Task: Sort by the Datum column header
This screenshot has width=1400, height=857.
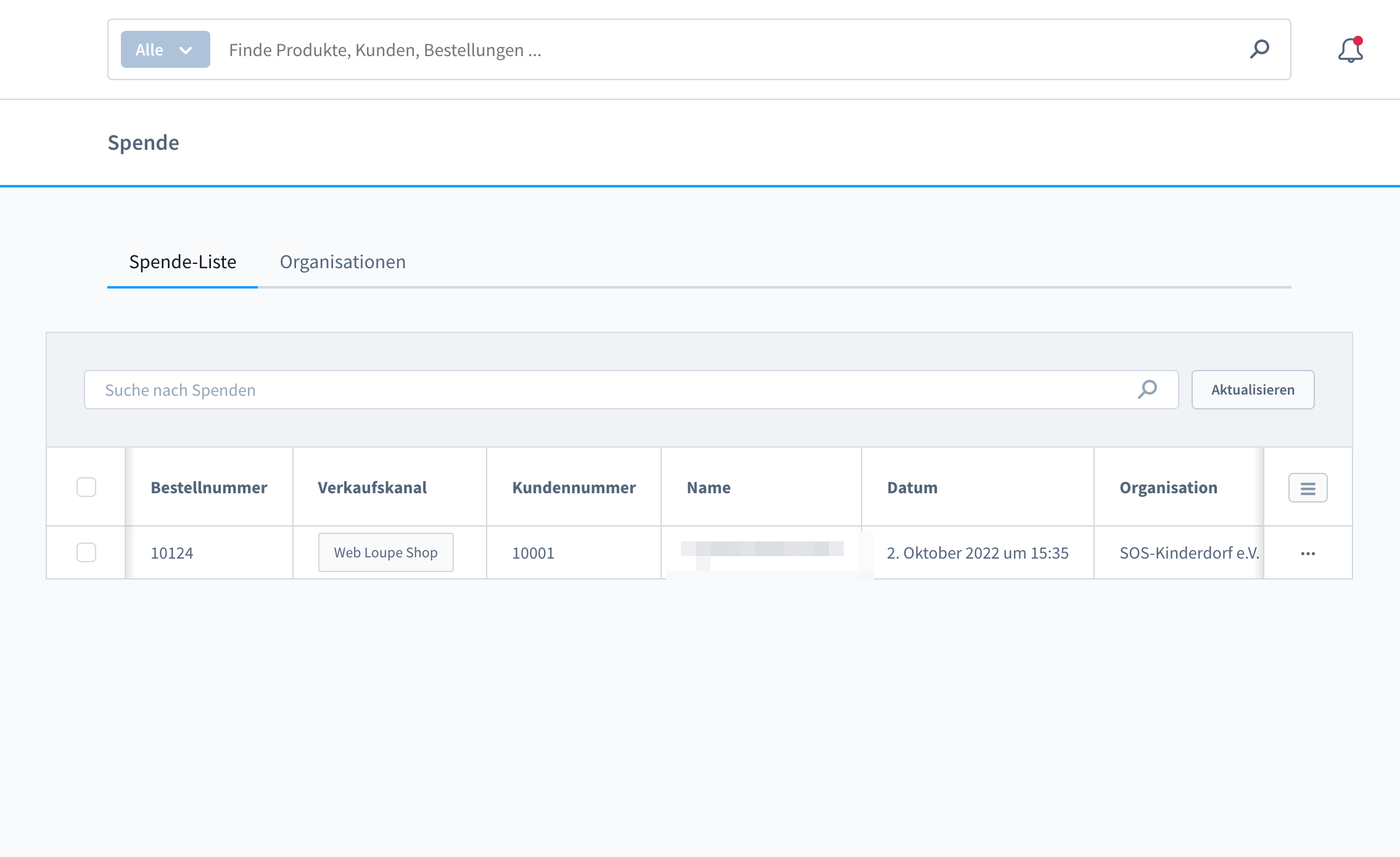Action: (978, 488)
